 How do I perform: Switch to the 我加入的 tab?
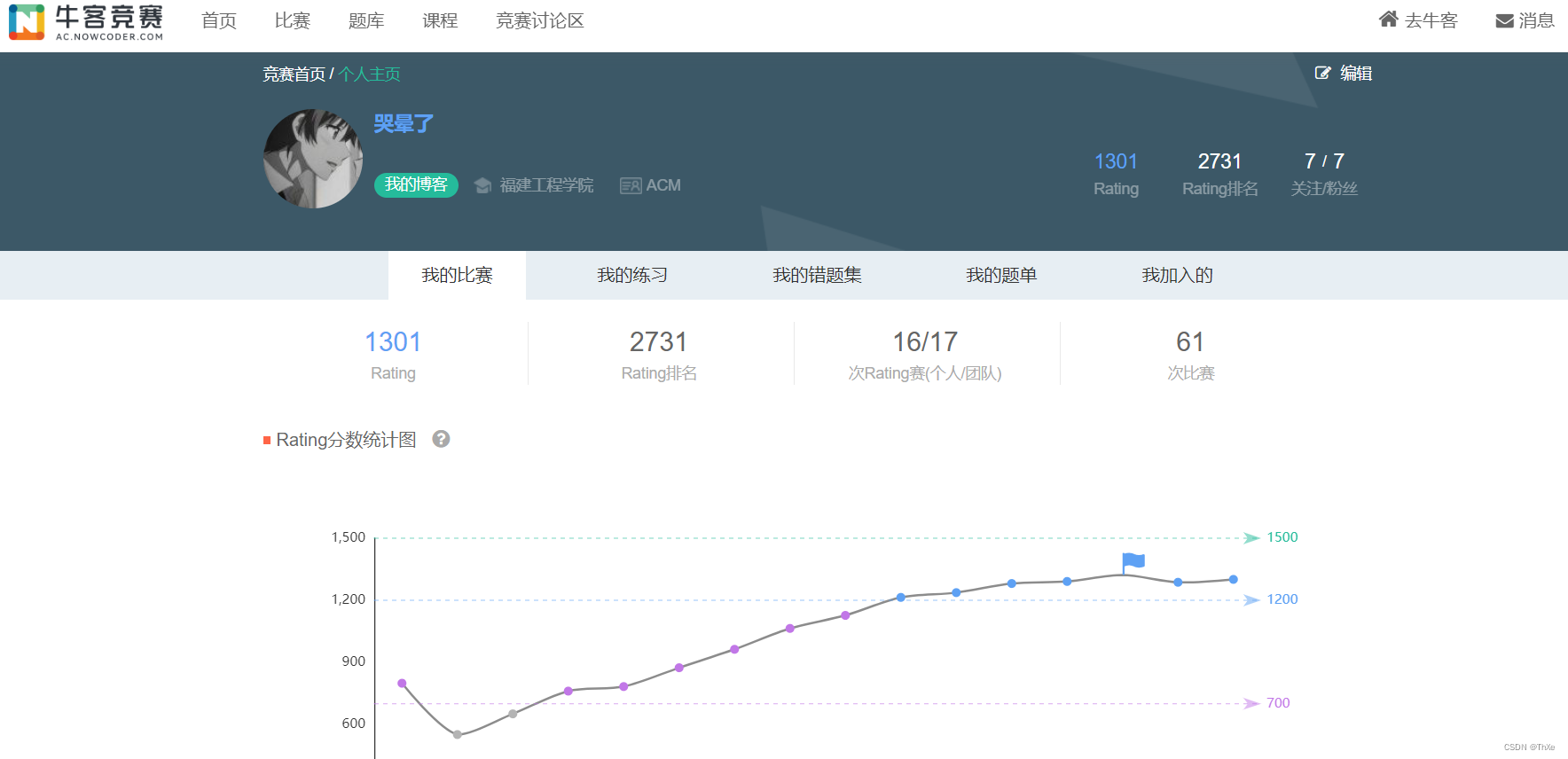point(1177,276)
